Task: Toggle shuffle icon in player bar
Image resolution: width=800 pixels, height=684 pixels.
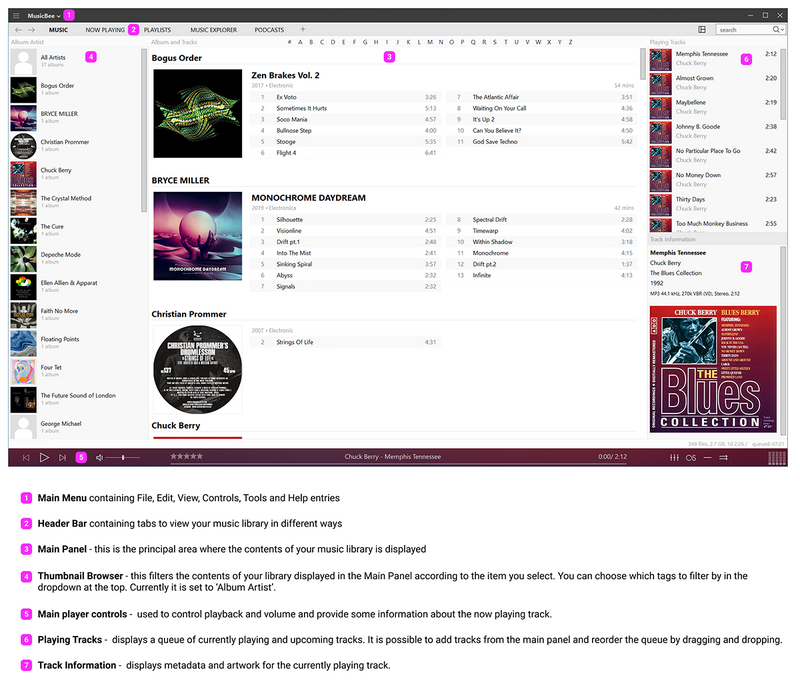Action: pyautogui.click(x=723, y=458)
